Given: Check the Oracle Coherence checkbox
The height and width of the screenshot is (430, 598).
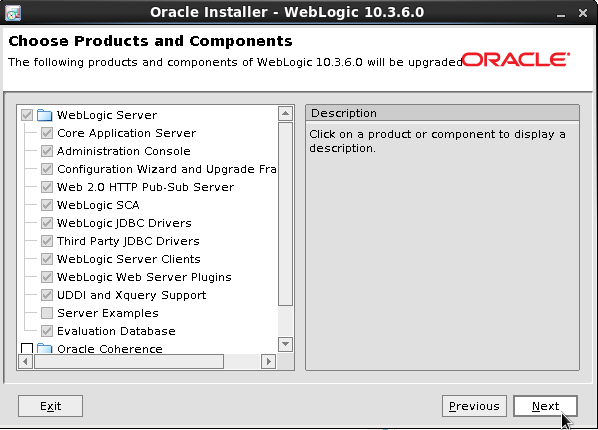Looking at the screenshot, I should [27, 349].
